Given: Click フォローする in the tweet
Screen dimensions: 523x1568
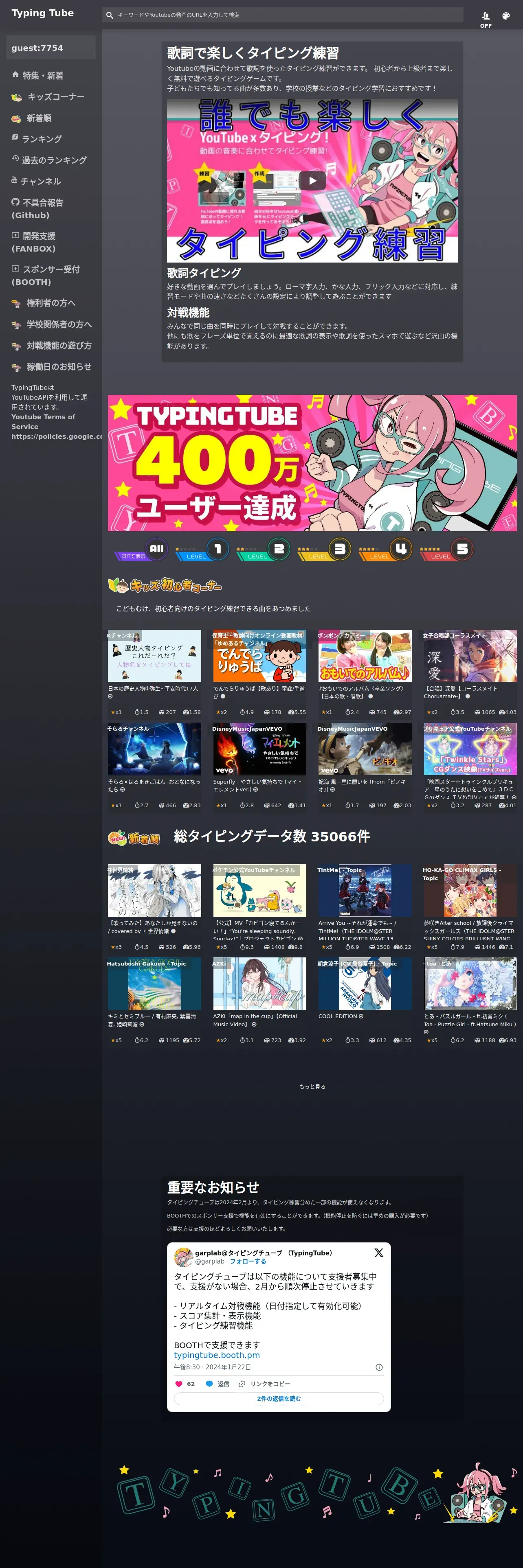Looking at the screenshot, I should (248, 1261).
